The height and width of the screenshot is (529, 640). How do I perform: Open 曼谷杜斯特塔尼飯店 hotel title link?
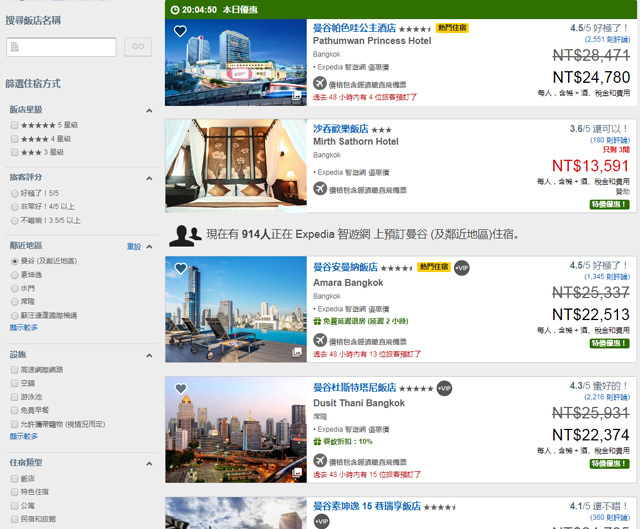(x=354, y=387)
